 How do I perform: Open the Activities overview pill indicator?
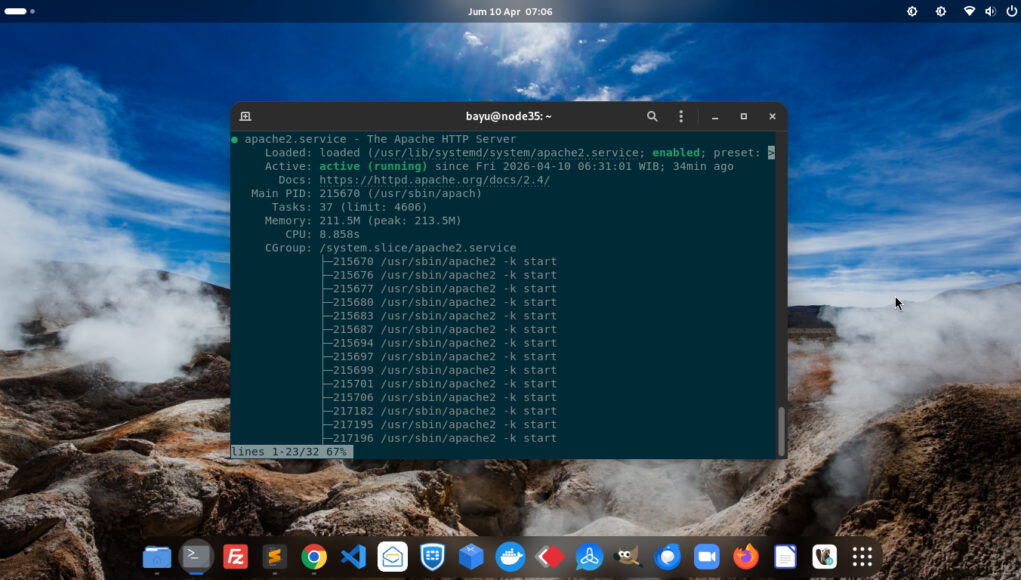pyautogui.click(x=16, y=11)
